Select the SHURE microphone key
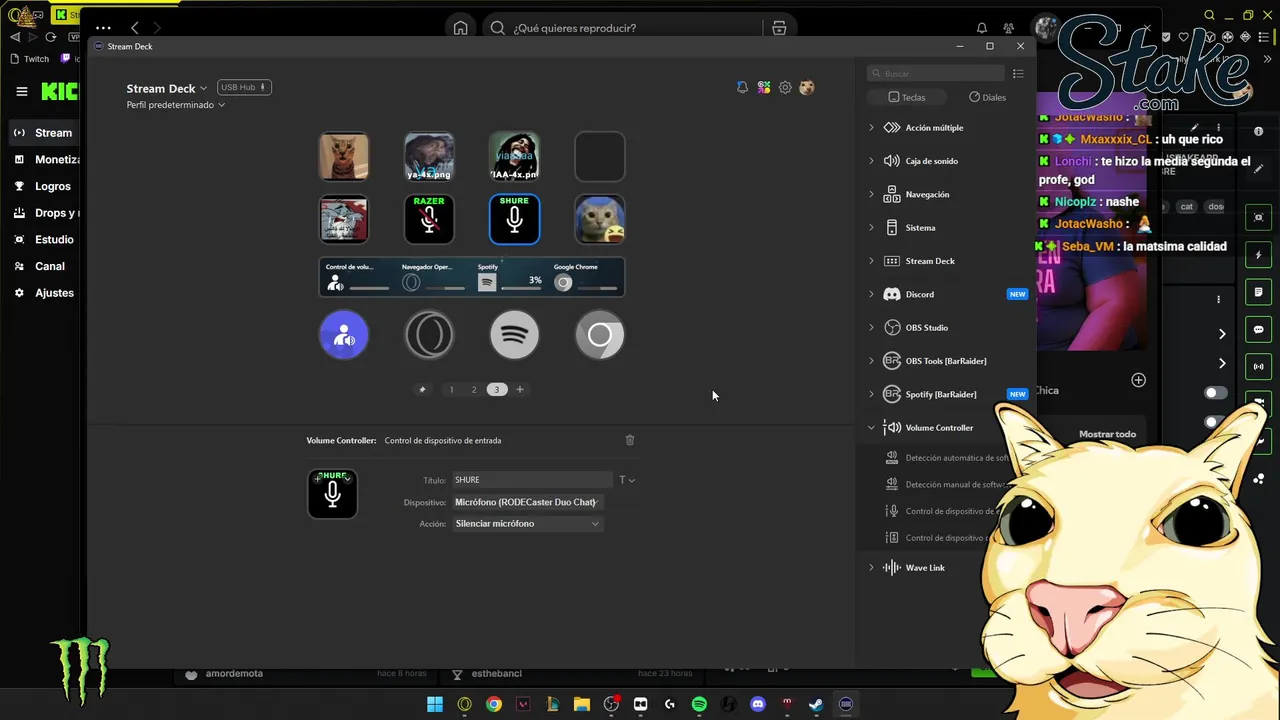This screenshot has height=720, width=1280. [x=514, y=219]
